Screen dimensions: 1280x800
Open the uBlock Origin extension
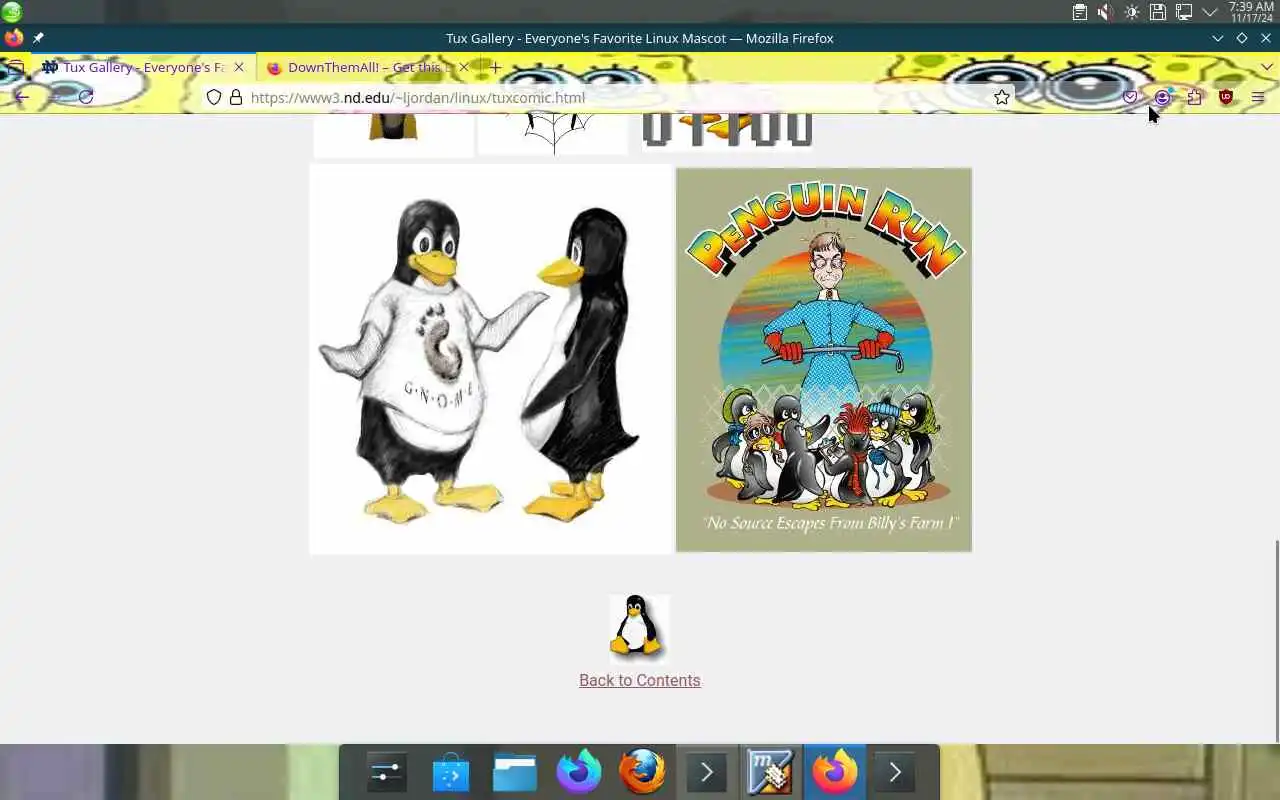point(1226,97)
